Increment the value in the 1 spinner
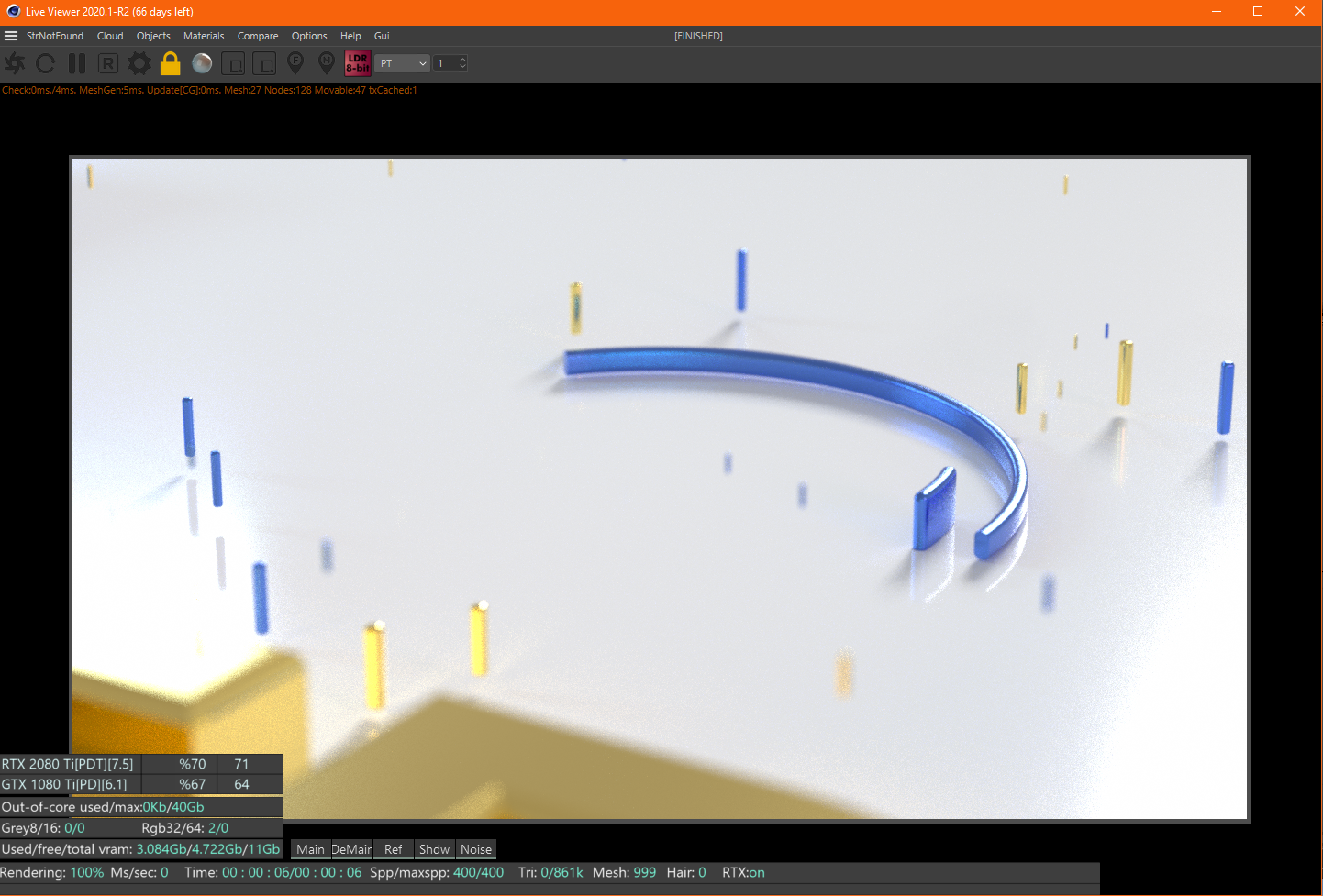The height and width of the screenshot is (896, 1323). (462, 60)
